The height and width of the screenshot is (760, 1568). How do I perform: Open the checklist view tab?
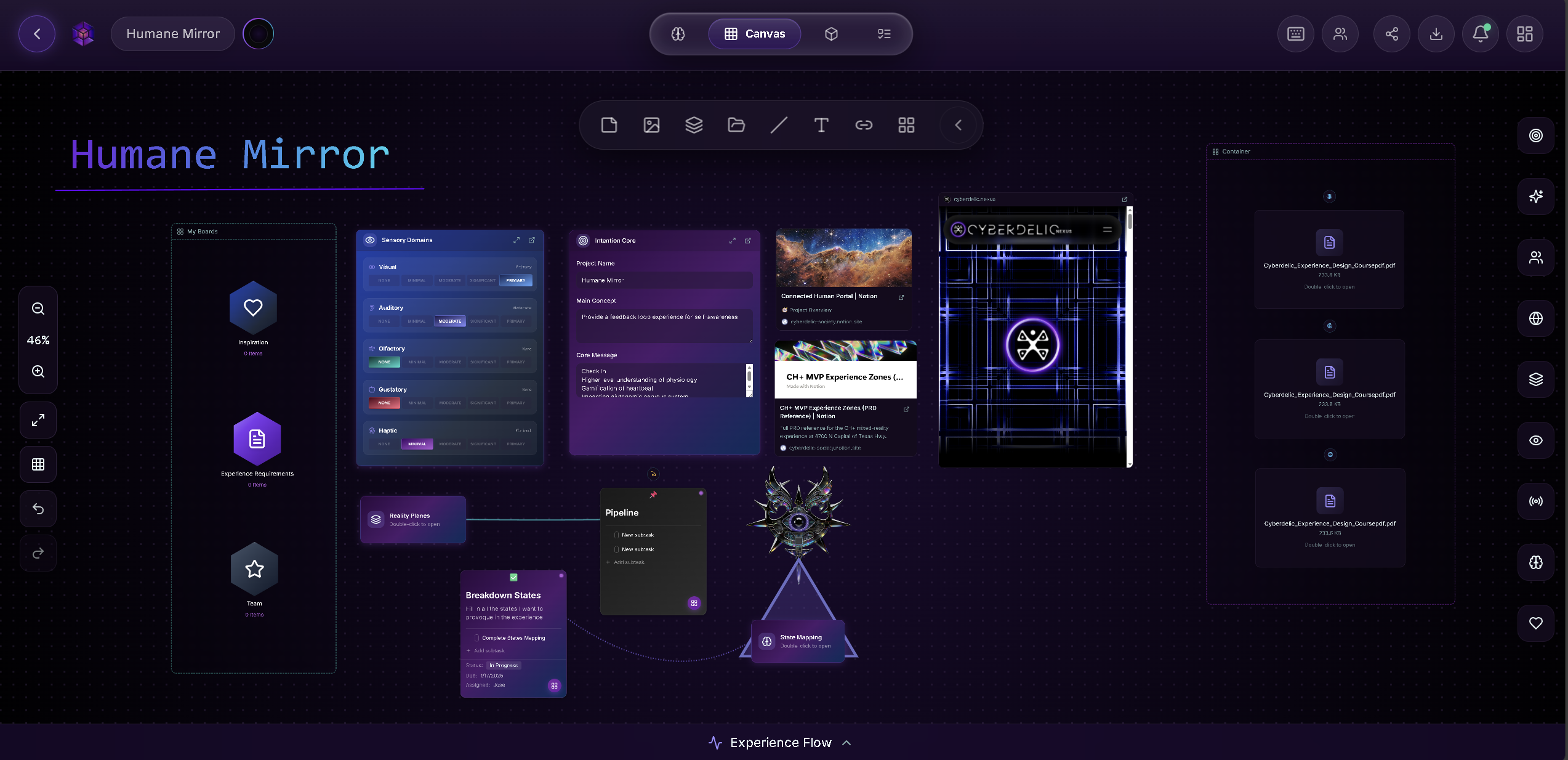pyautogui.click(x=883, y=34)
